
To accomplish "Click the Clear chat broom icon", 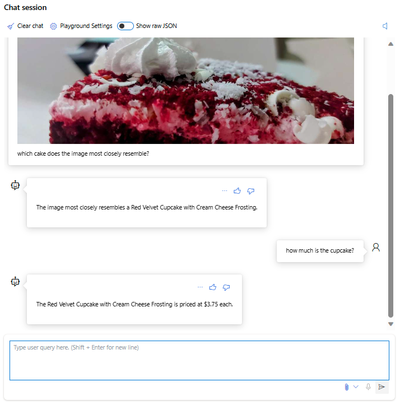I will click(11, 26).
